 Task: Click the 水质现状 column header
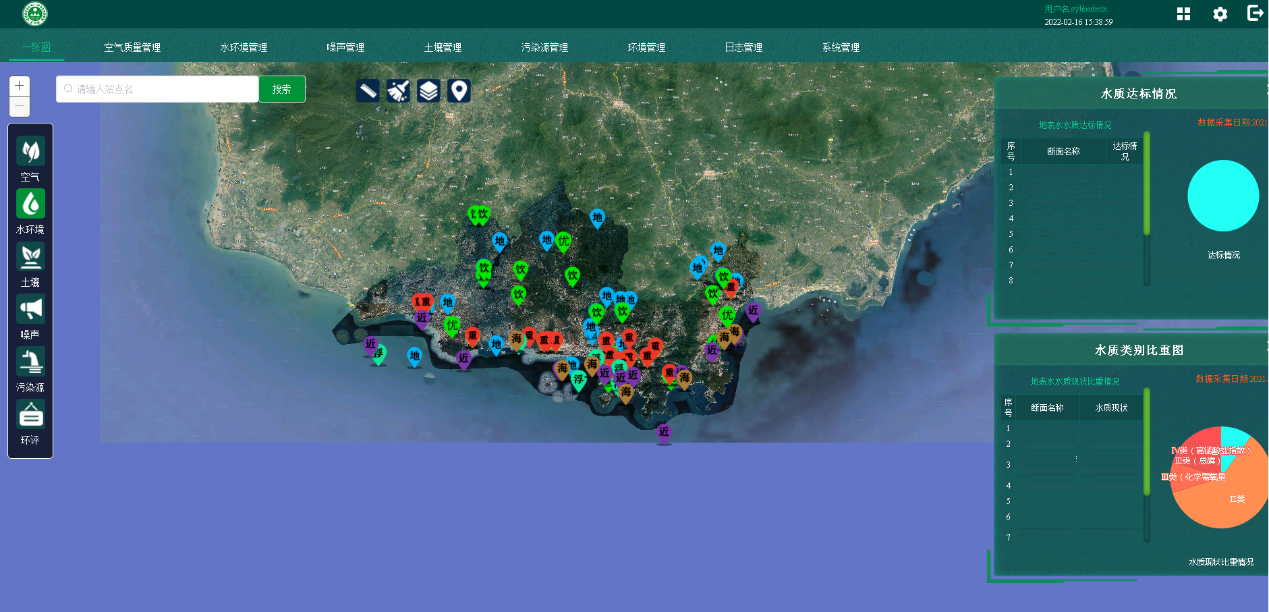[x=1111, y=407]
